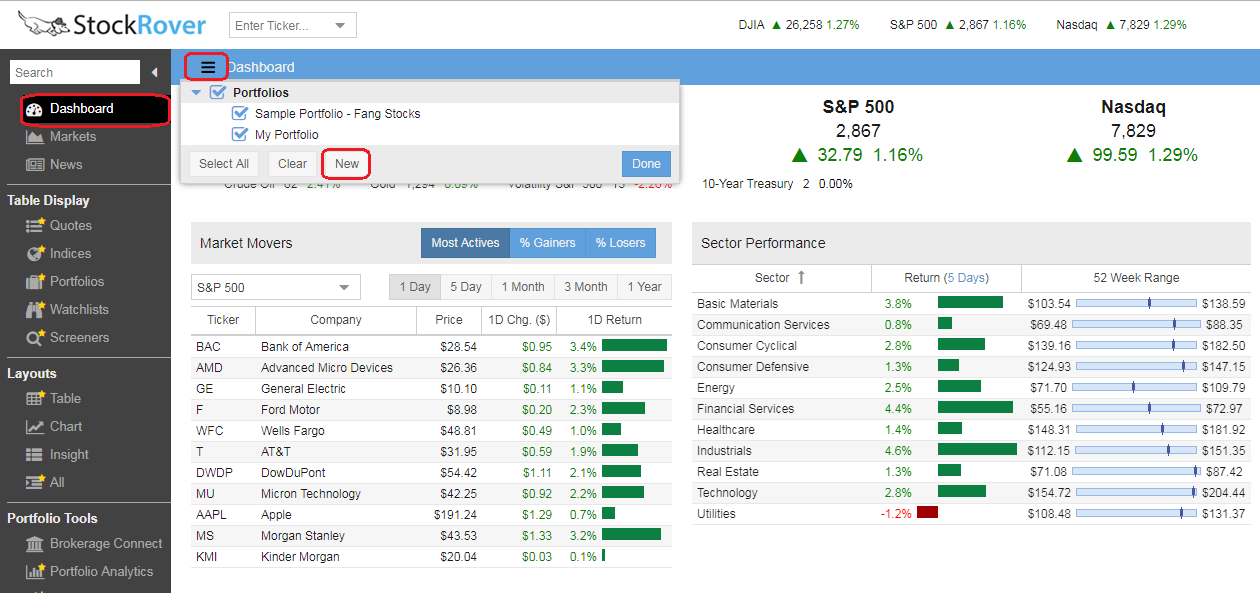Click the New portfolio button
This screenshot has height=593, width=1260.
(x=347, y=164)
